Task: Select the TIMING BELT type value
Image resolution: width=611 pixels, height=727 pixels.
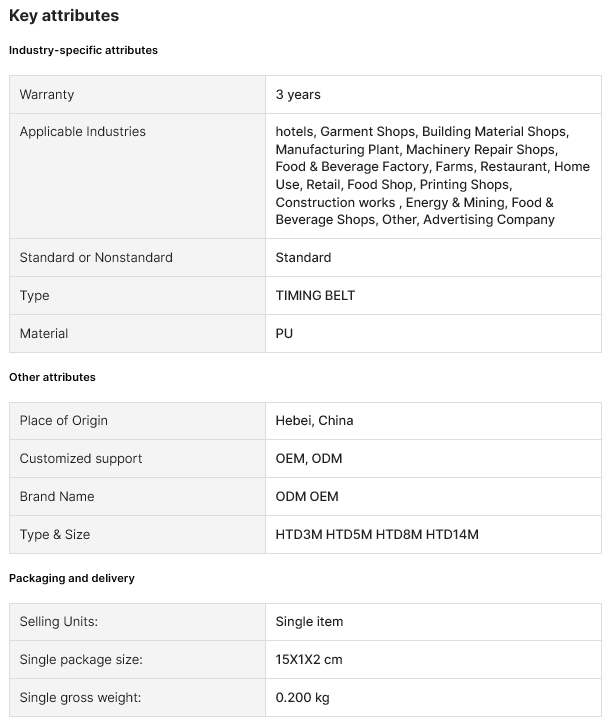Action: click(x=315, y=296)
